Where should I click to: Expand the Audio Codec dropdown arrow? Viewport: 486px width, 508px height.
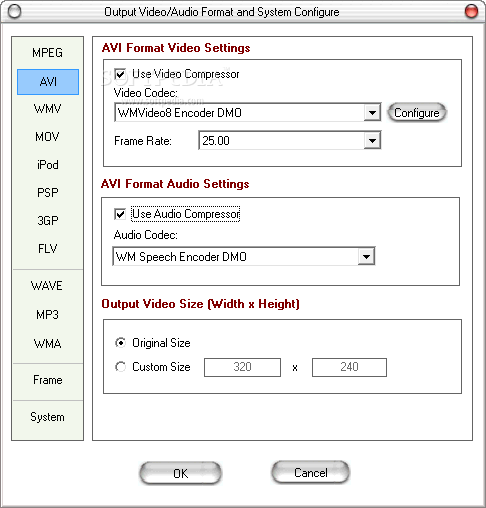click(366, 257)
